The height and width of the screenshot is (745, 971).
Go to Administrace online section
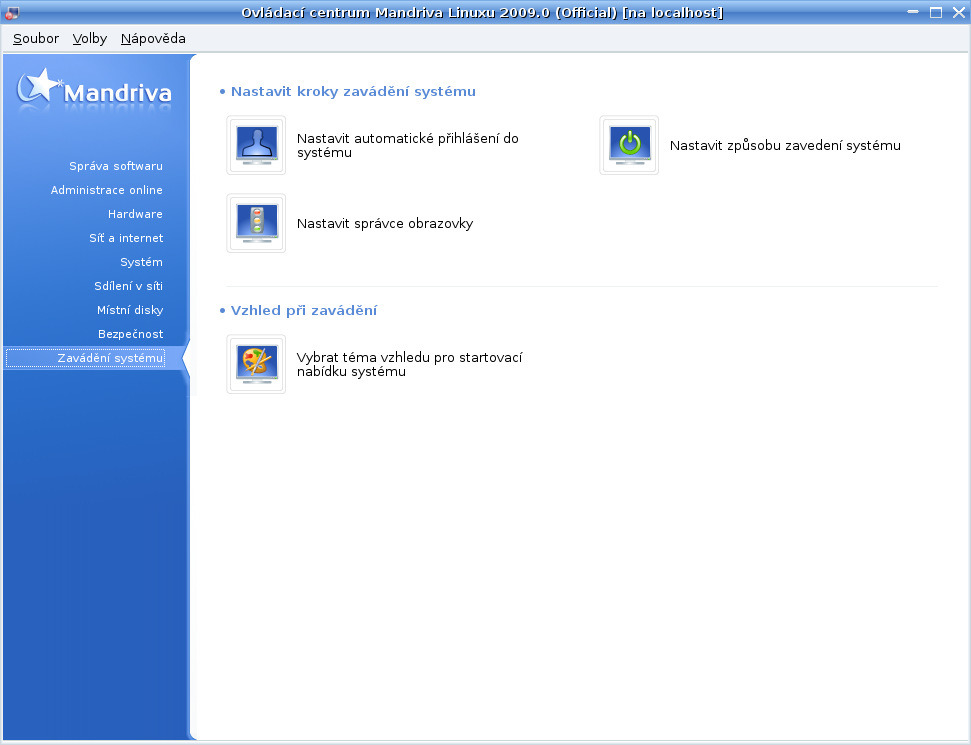pyautogui.click(x=107, y=190)
